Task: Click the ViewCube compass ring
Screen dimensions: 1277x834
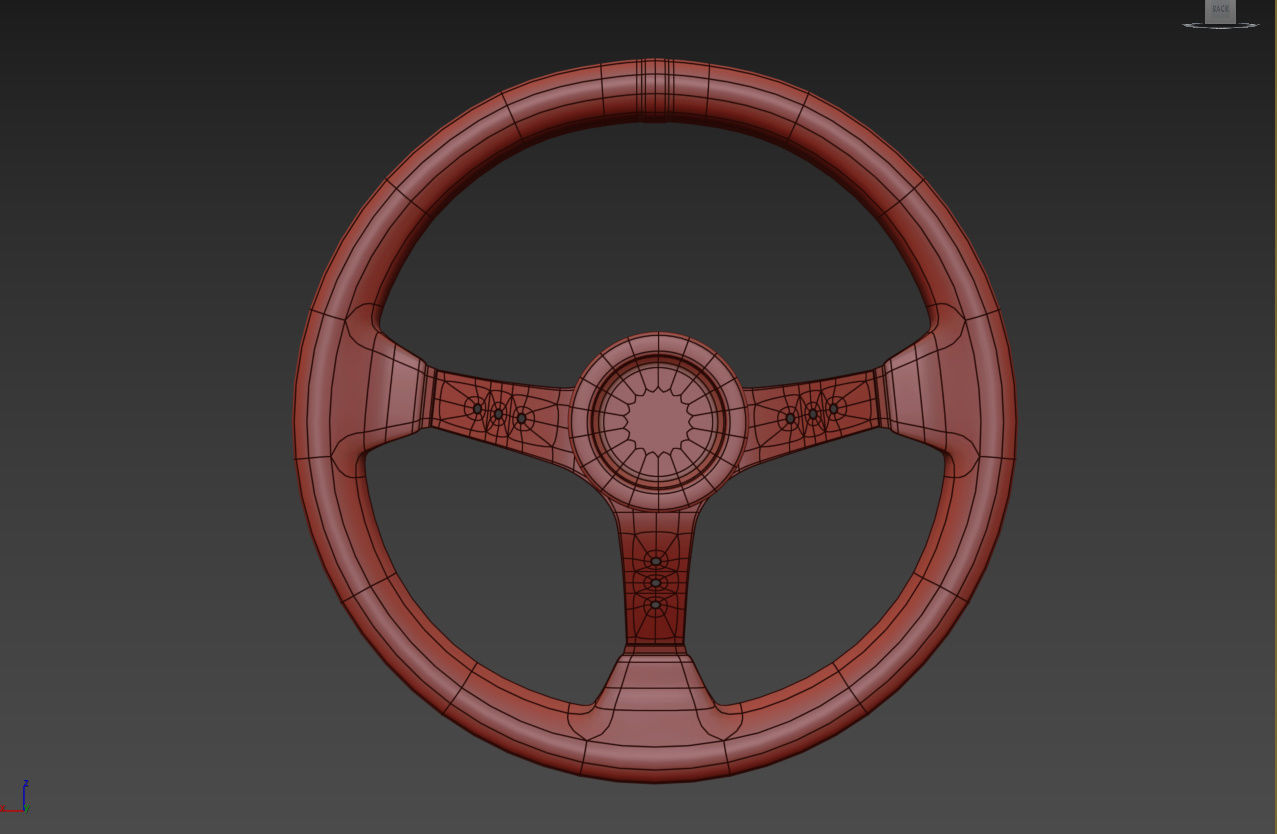Action: pos(1220,25)
